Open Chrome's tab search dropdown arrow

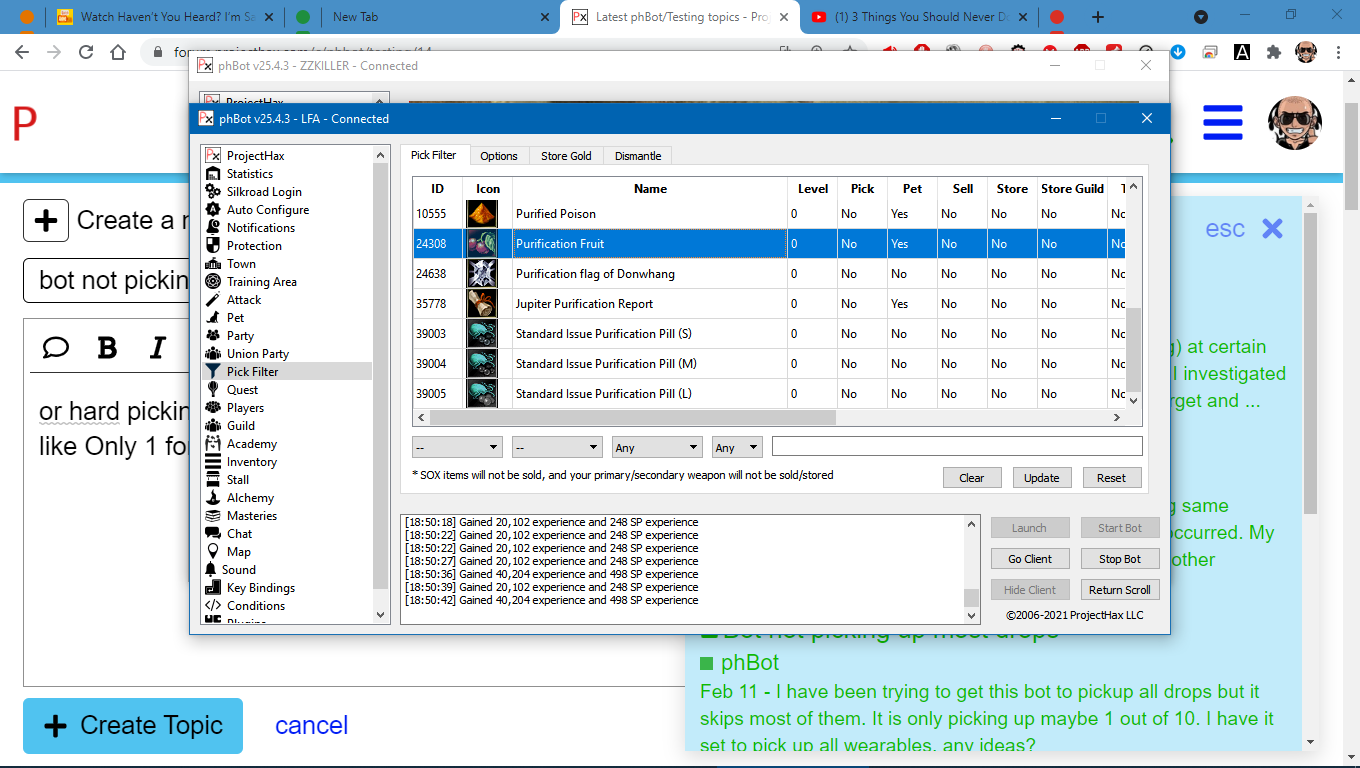click(x=1201, y=17)
